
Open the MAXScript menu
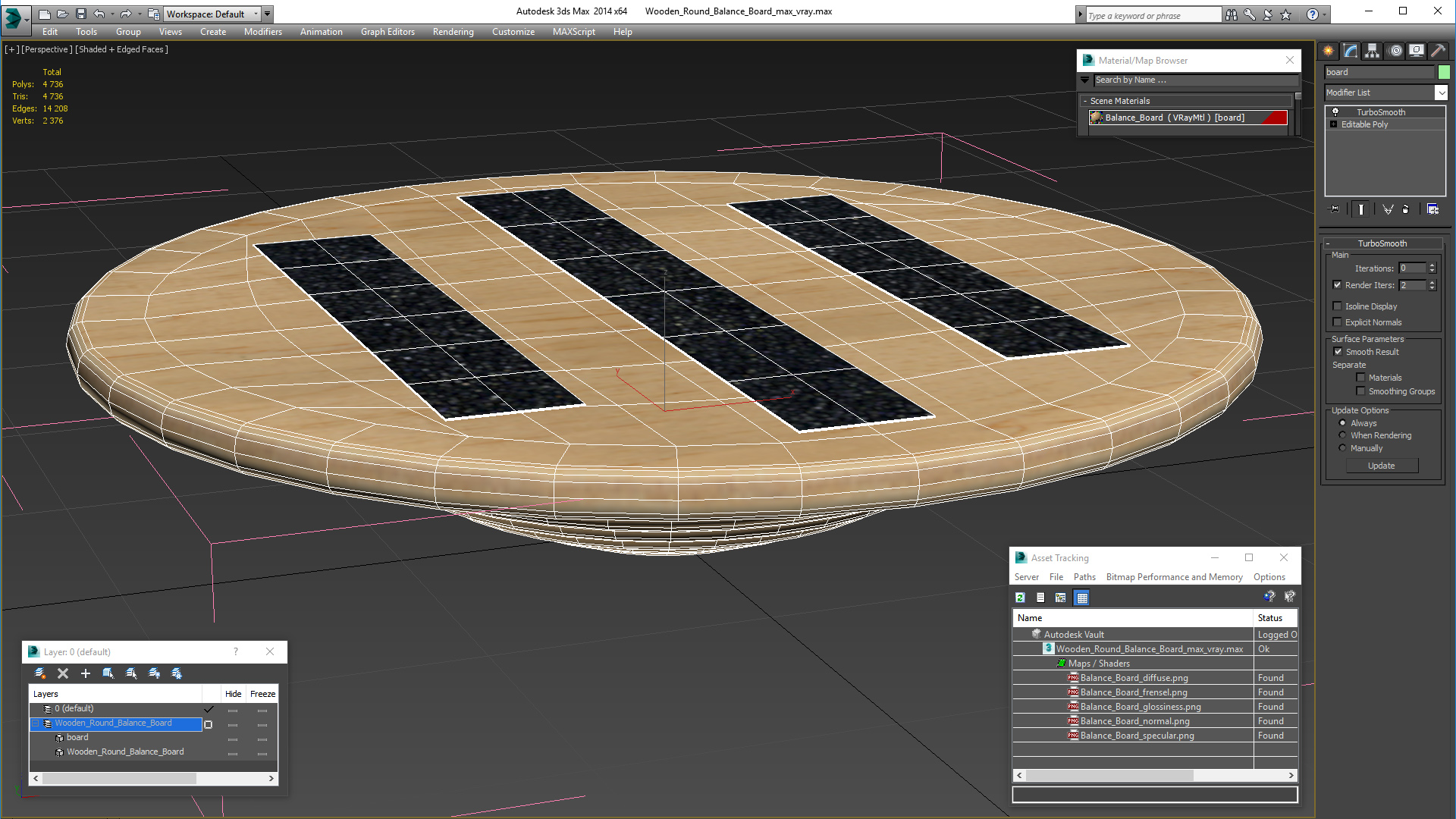pyautogui.click(x=573, y=32)
